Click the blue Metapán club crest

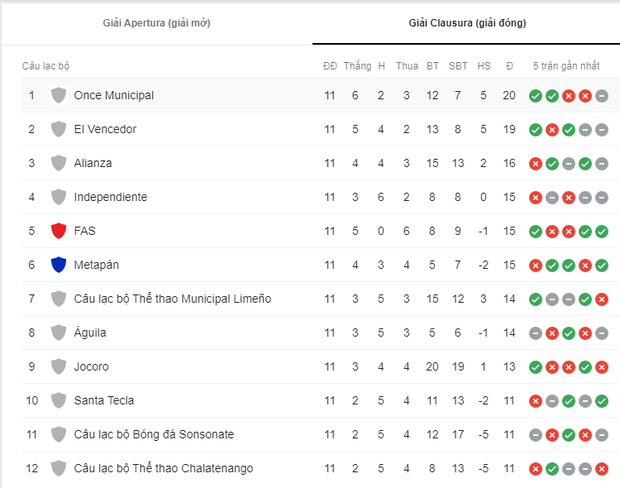[58, 265]
